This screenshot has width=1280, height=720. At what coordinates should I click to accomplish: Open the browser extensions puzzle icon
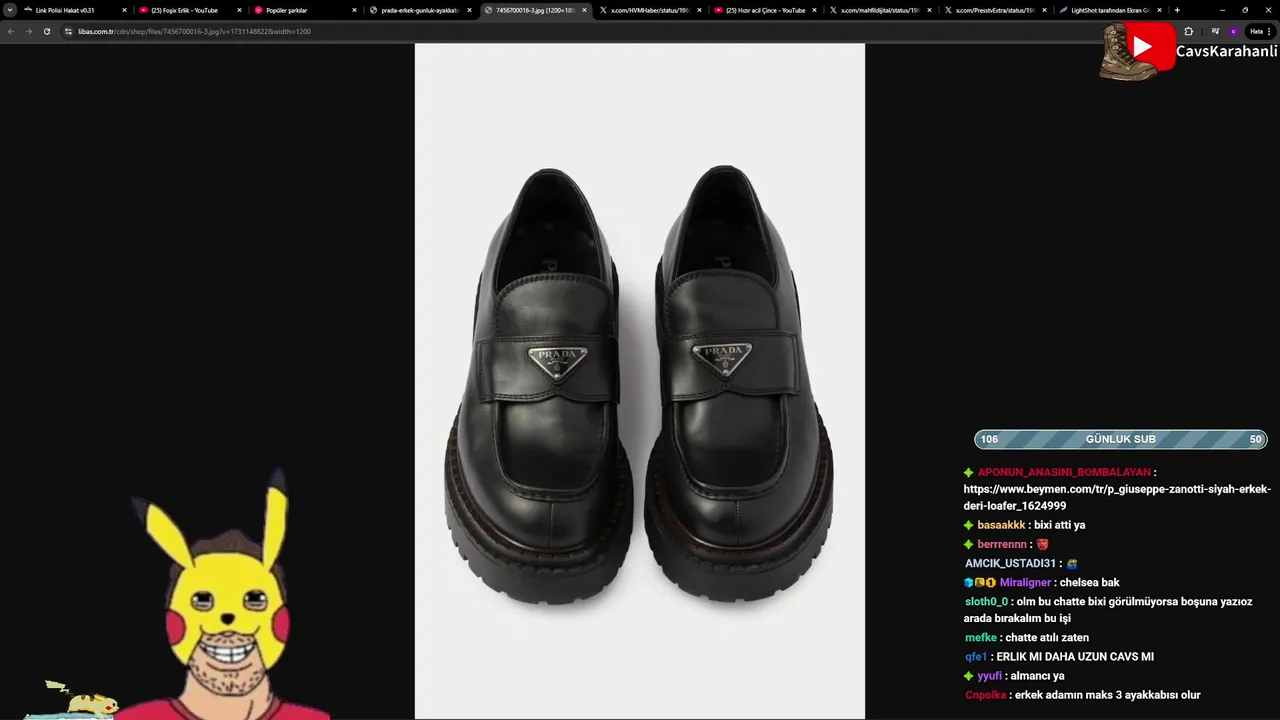1189,31
